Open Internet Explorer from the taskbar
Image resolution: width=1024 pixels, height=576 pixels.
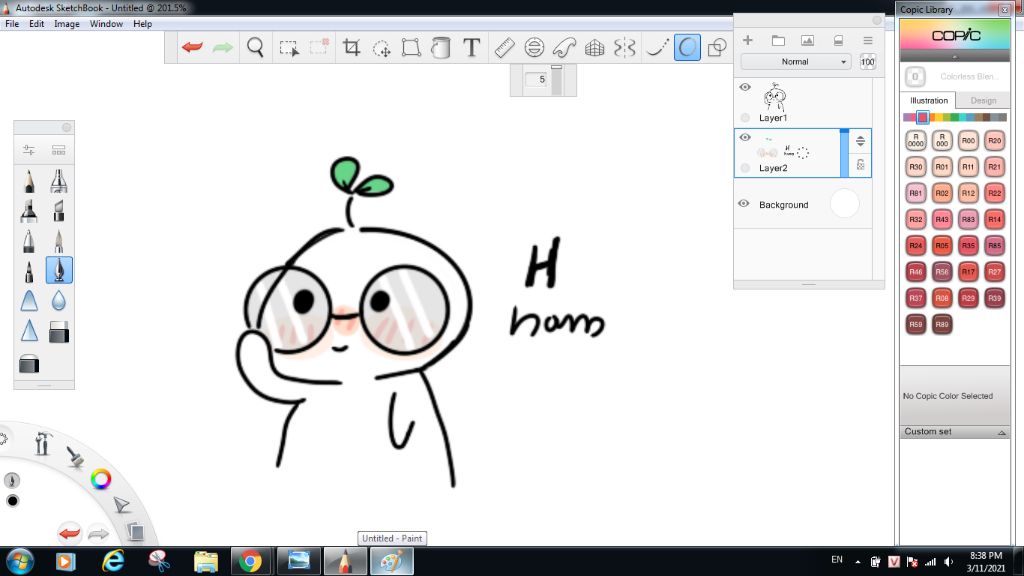coord(113,561)
